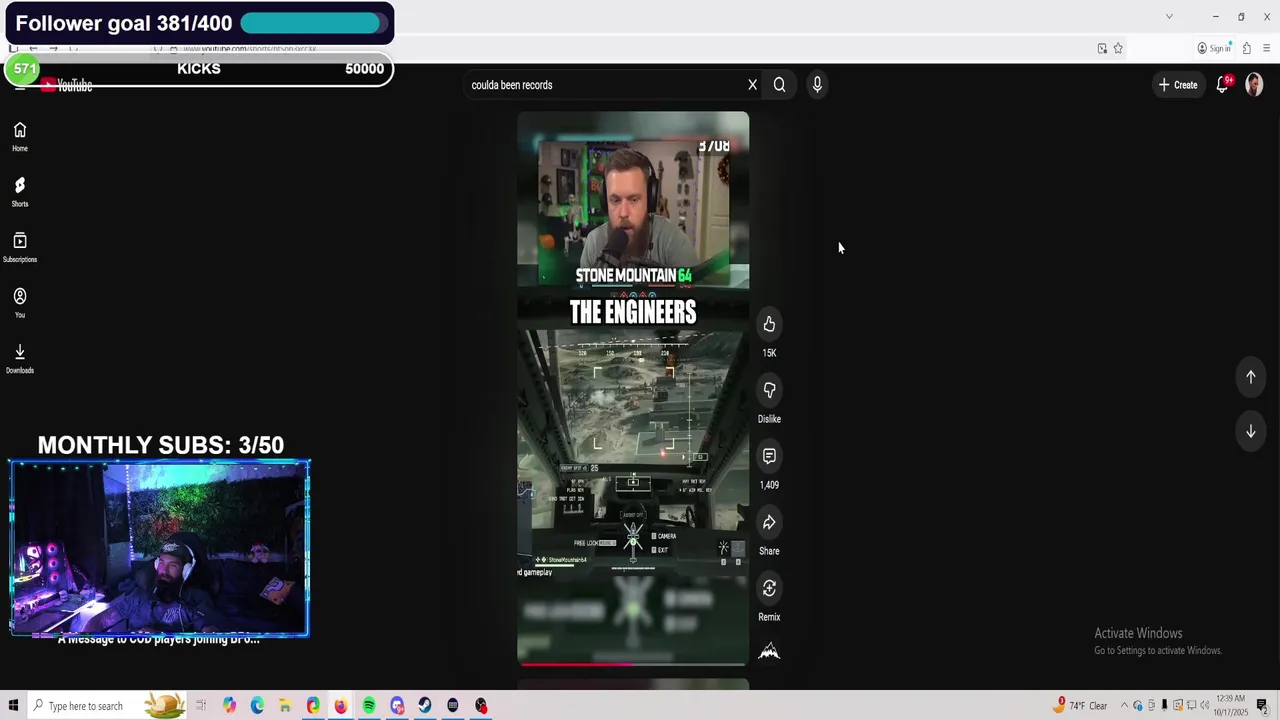
Task: Click the YouTube logo
Action: (66, 86)
